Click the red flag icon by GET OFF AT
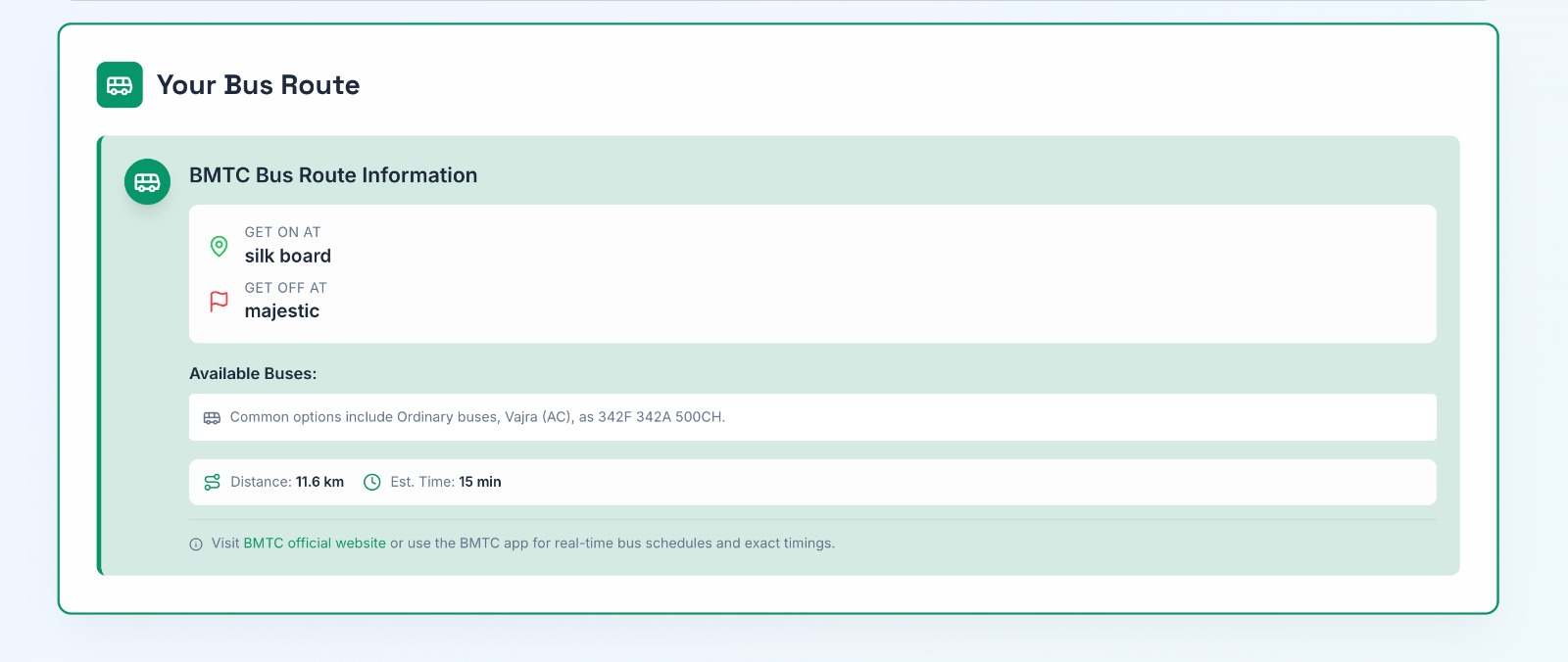Viewport: 1568px width, 662px height. click(x=220, y=302)
